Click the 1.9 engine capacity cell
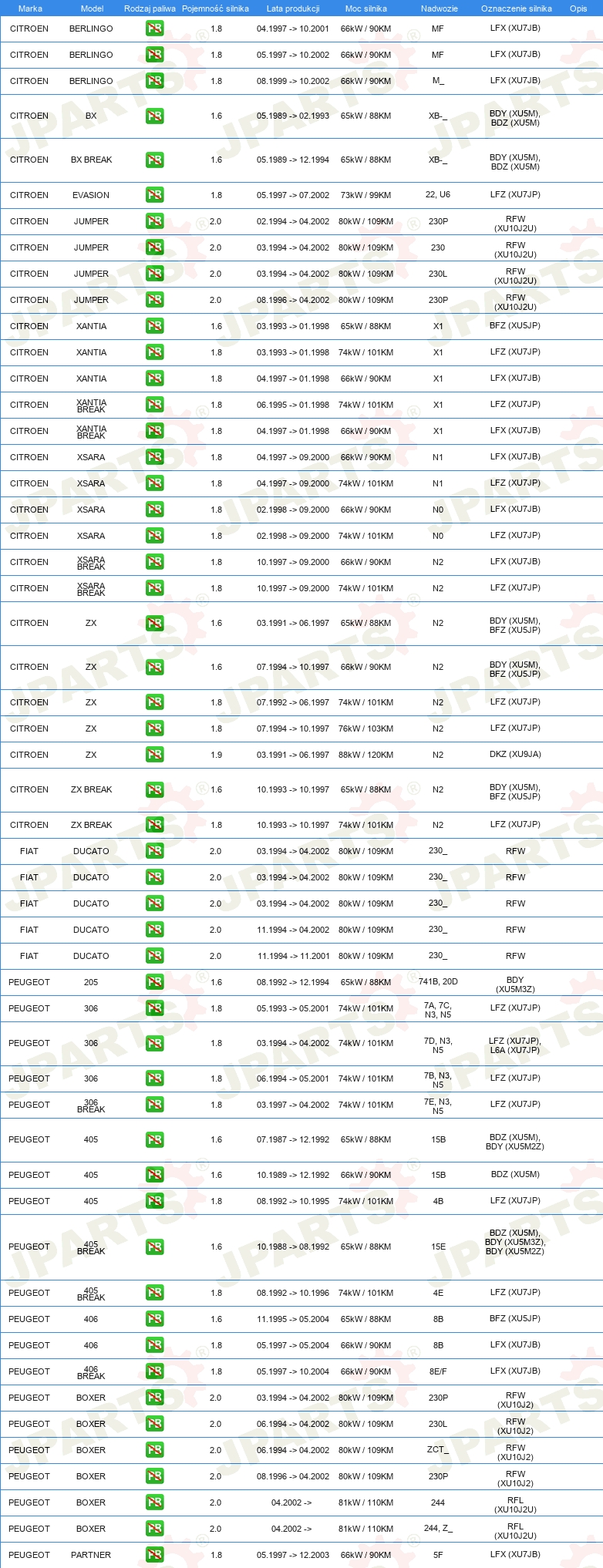This screenshot has width=603, height=1568. pos(216,755)
